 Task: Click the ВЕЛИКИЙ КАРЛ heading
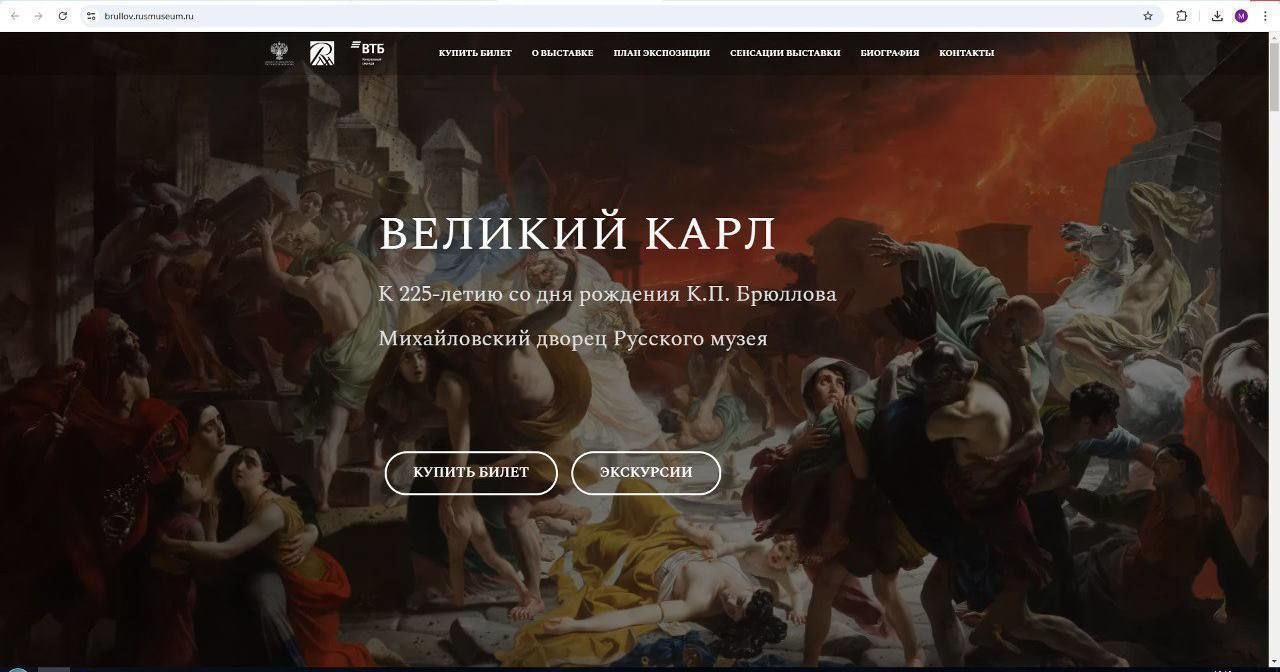[578, 234]
